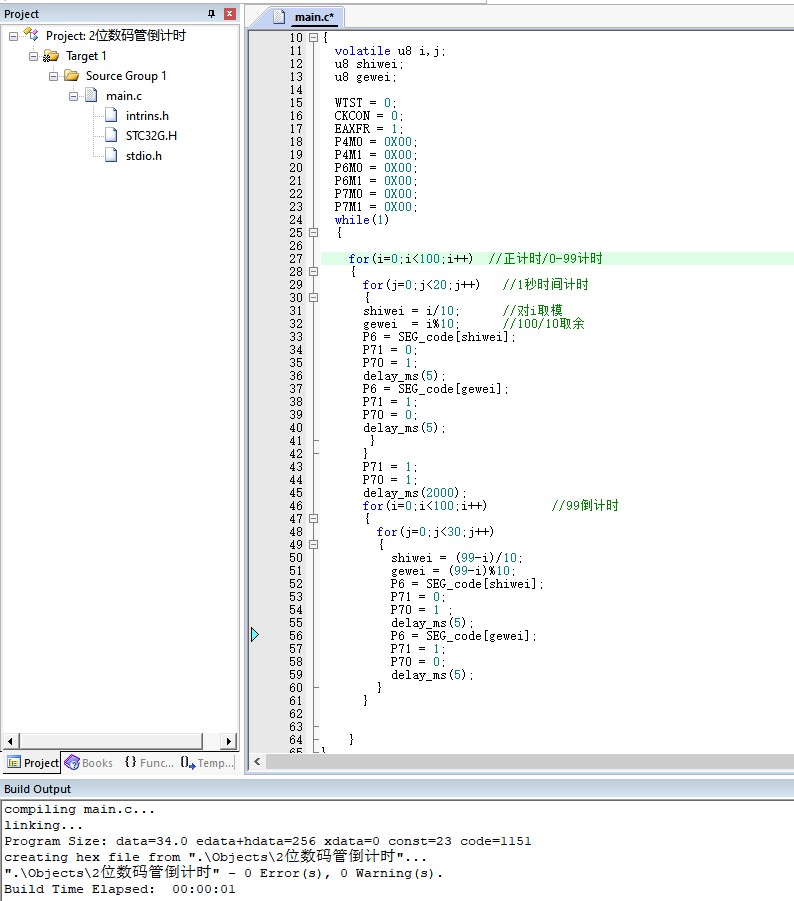Fold the code block at line 25

point(314,233)
